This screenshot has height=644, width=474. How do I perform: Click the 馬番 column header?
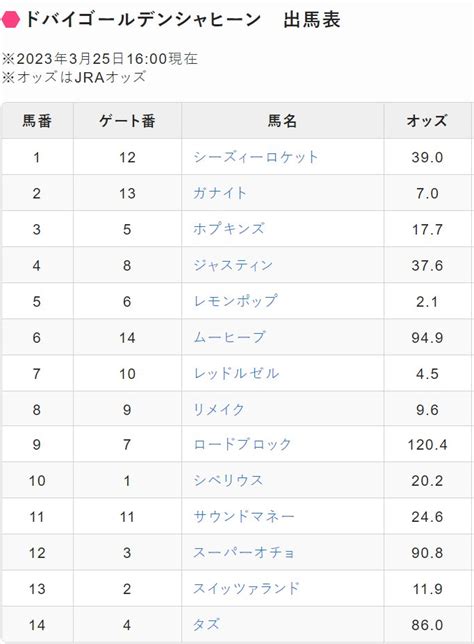coord(37,121)
